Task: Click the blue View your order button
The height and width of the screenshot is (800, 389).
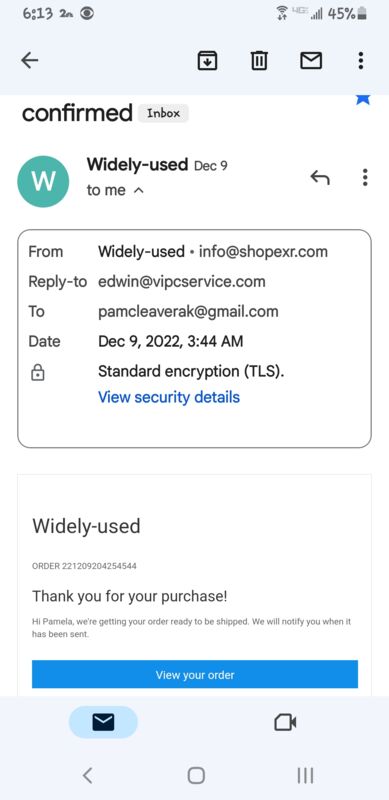Action: coord(195,674)
